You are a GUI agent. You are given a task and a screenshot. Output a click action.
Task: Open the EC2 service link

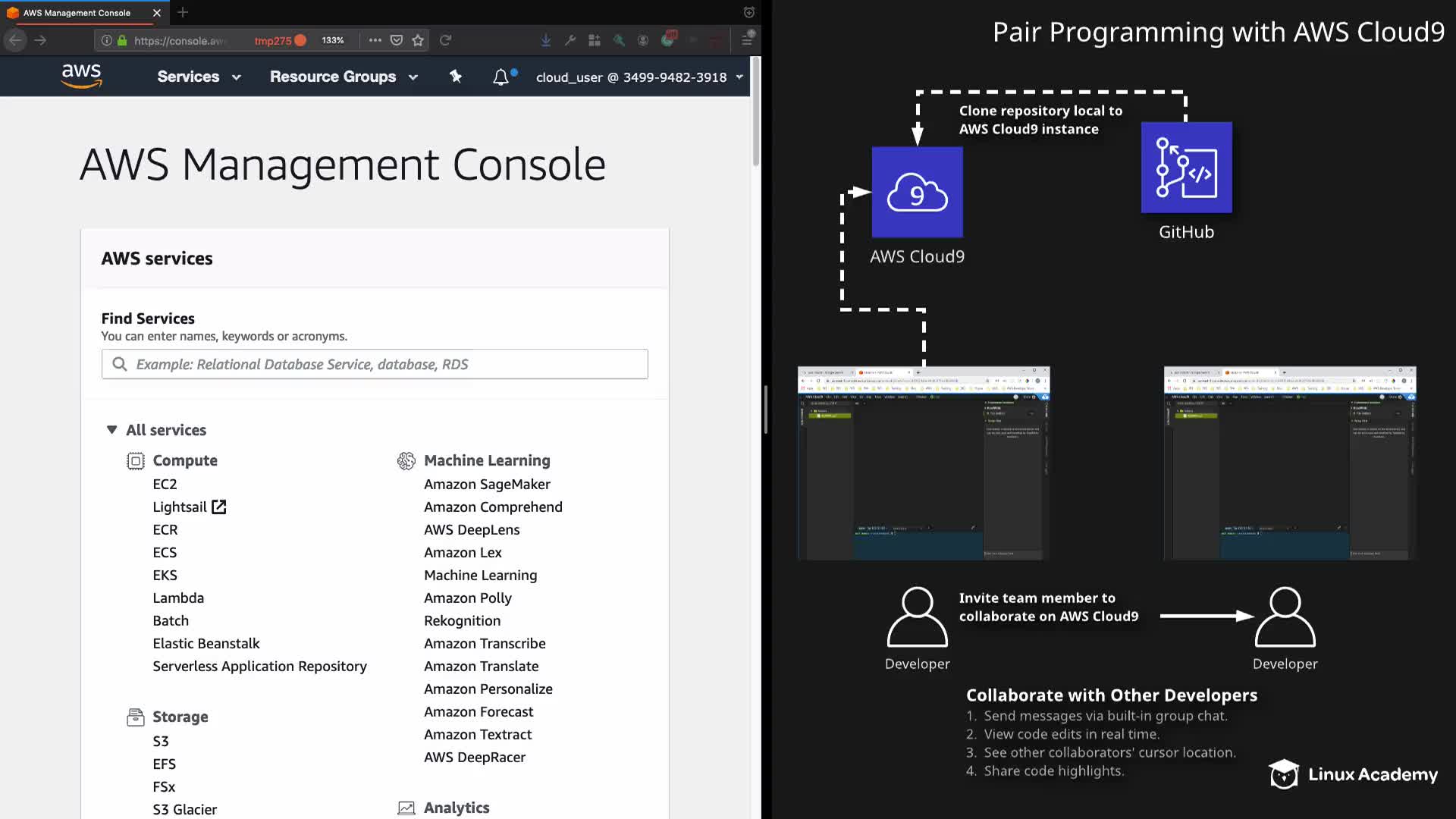pos(165,484)
